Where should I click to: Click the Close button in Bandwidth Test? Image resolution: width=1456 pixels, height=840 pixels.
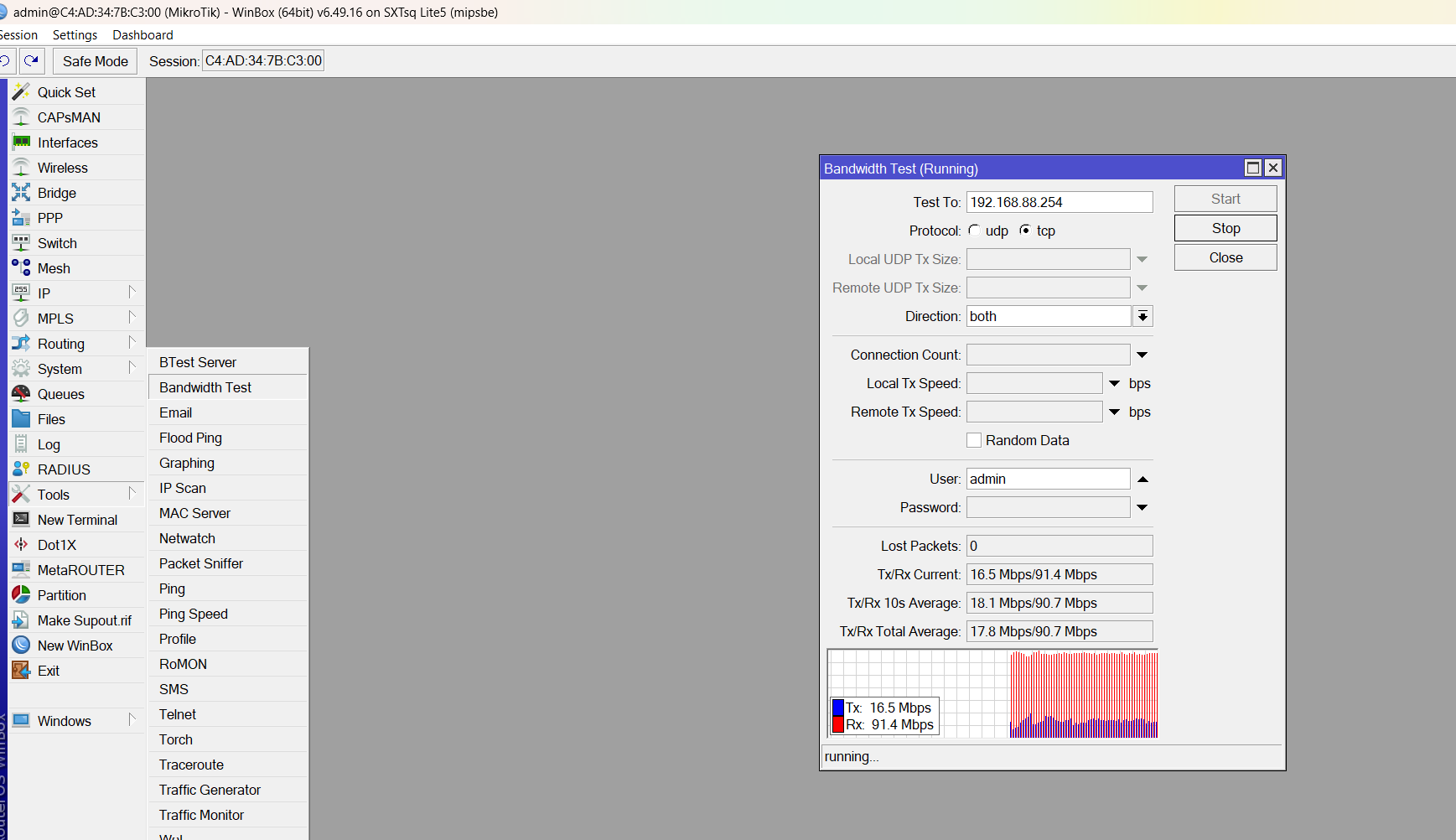tap(1225, 257)
